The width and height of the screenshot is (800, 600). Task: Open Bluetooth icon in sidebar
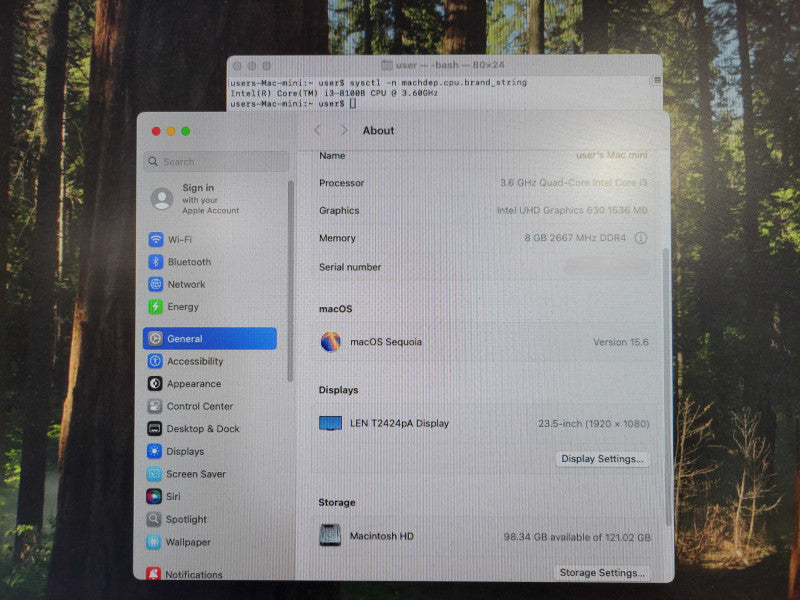(x=156, y=262)
